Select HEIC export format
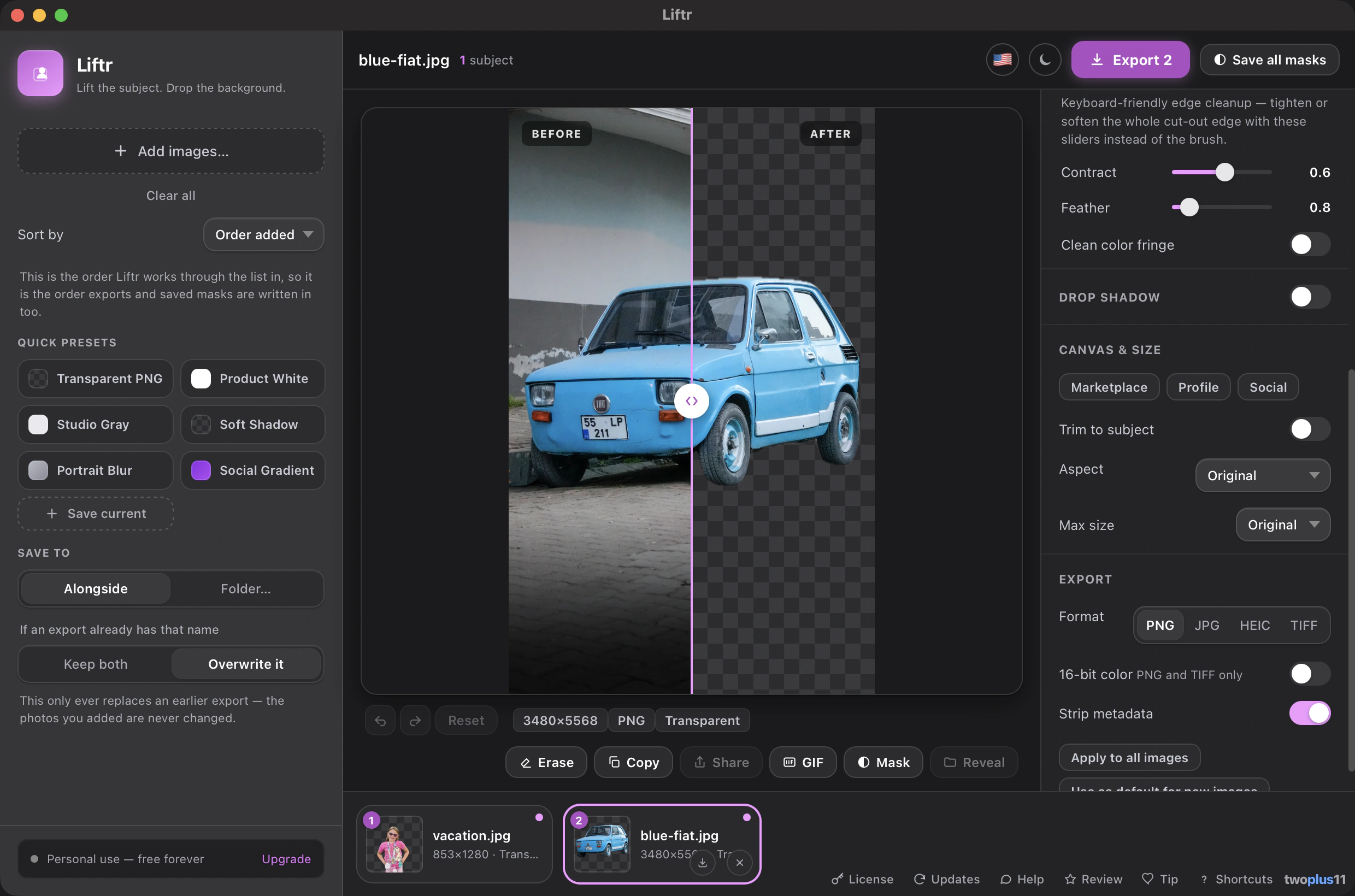 coord(1254,625)
